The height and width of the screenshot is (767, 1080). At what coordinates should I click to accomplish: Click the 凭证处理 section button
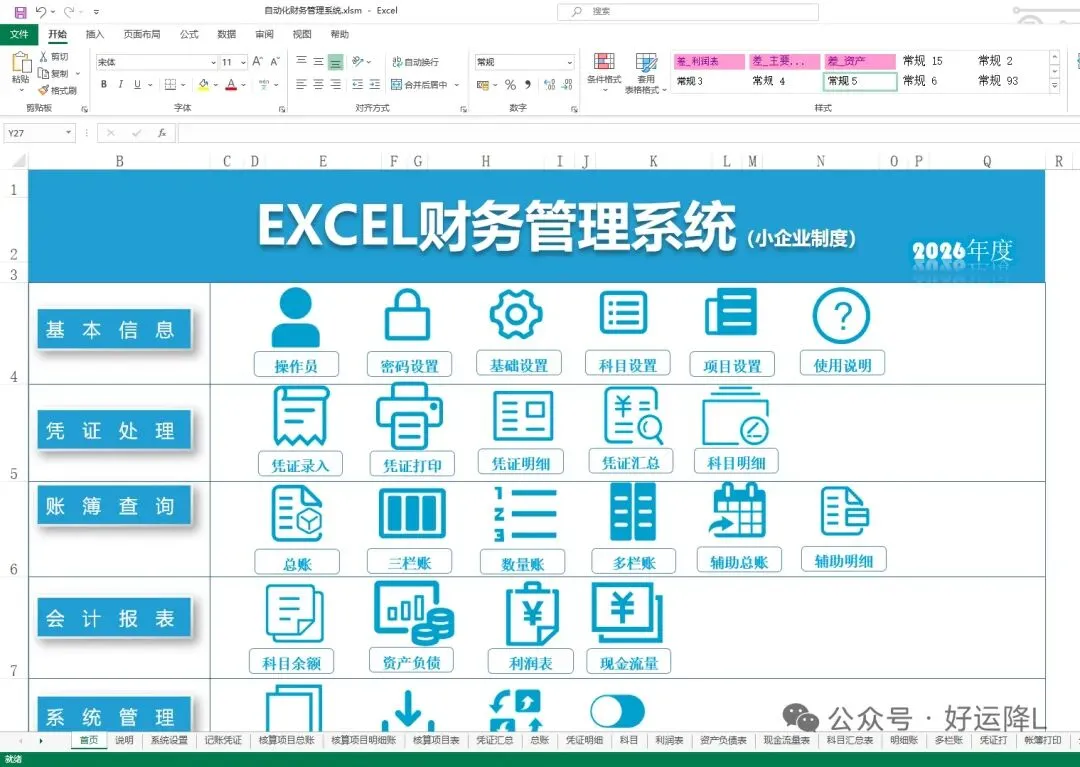tap(114, 430)
